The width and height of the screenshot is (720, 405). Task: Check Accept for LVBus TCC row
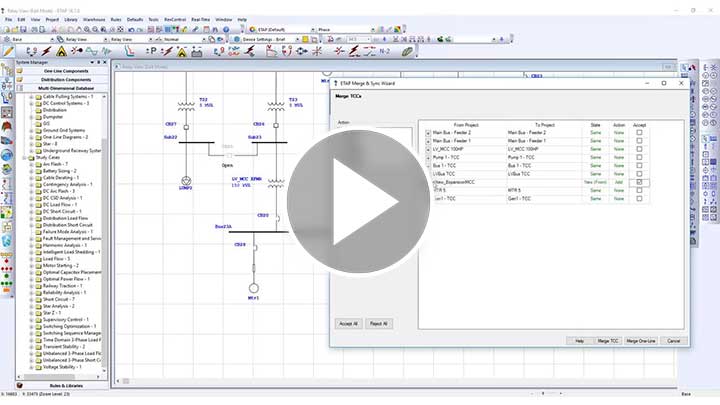point(639,174)
